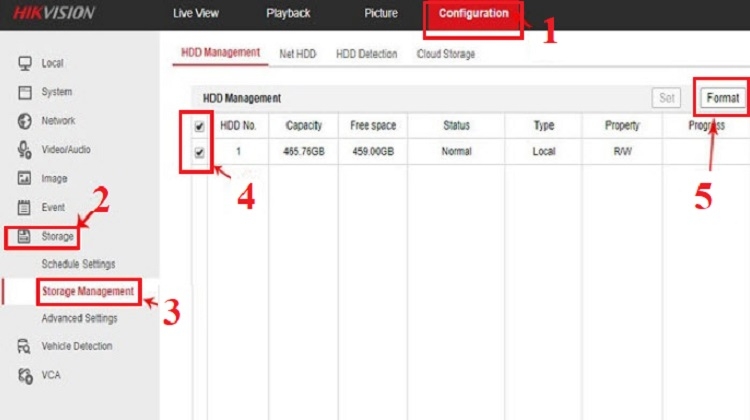The height and width of the screenshot is (420, 750).
Task: Click the Local monitor icon
Action: click(x=24, y=63)
